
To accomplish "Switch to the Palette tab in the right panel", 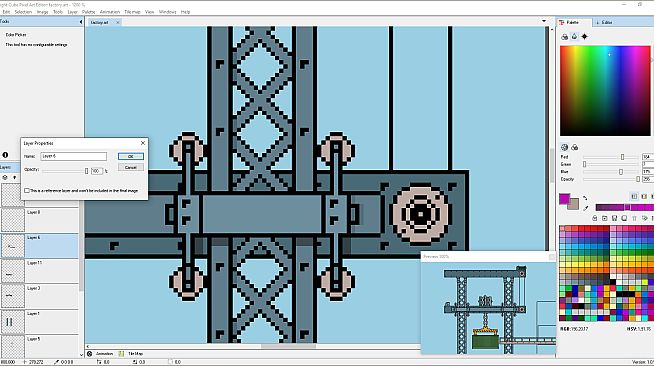I will pos(573,23).
